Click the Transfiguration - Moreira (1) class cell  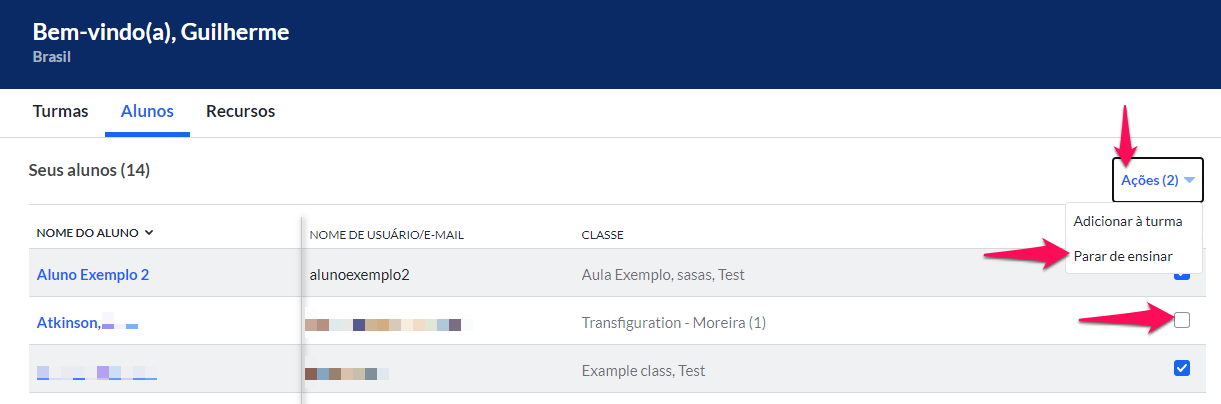[674, 322]
